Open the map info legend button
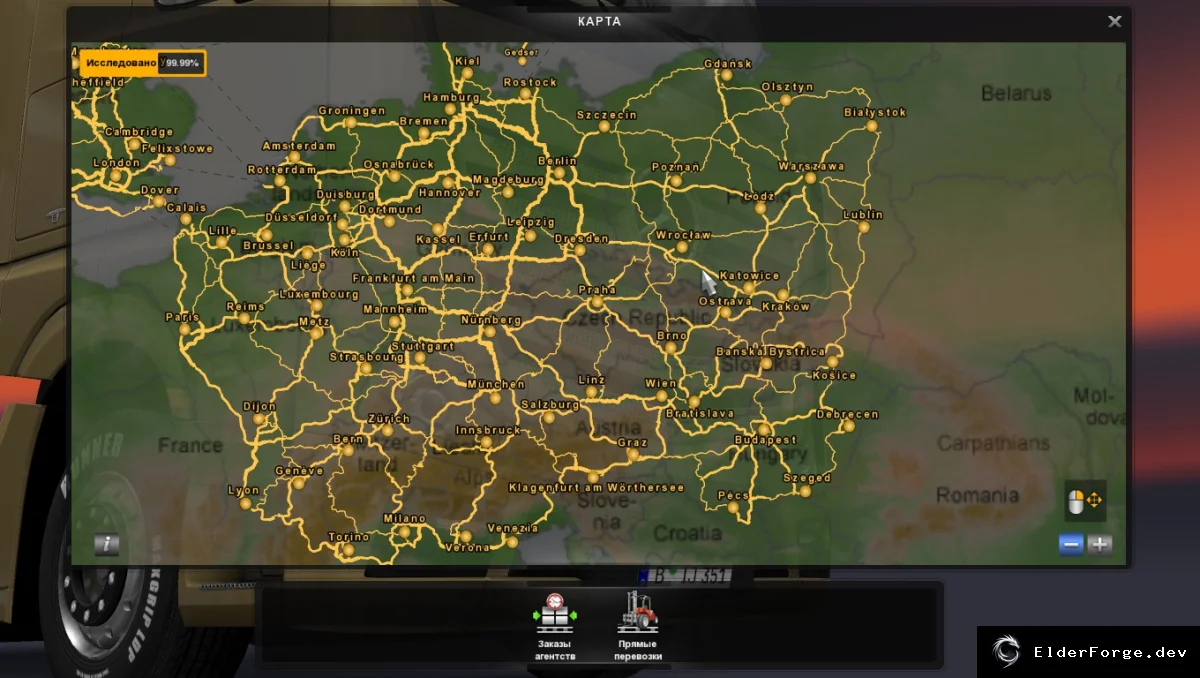 pyautogui.click(x=107, y=545)
